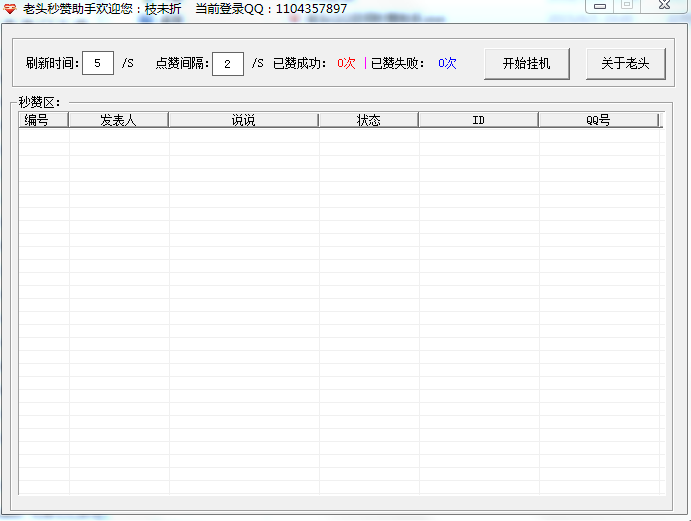Viewport: 691px width, 521px height.
Task: Click the blue 0次 failure count
Action: pyautogui.click(x=447, y=63)
